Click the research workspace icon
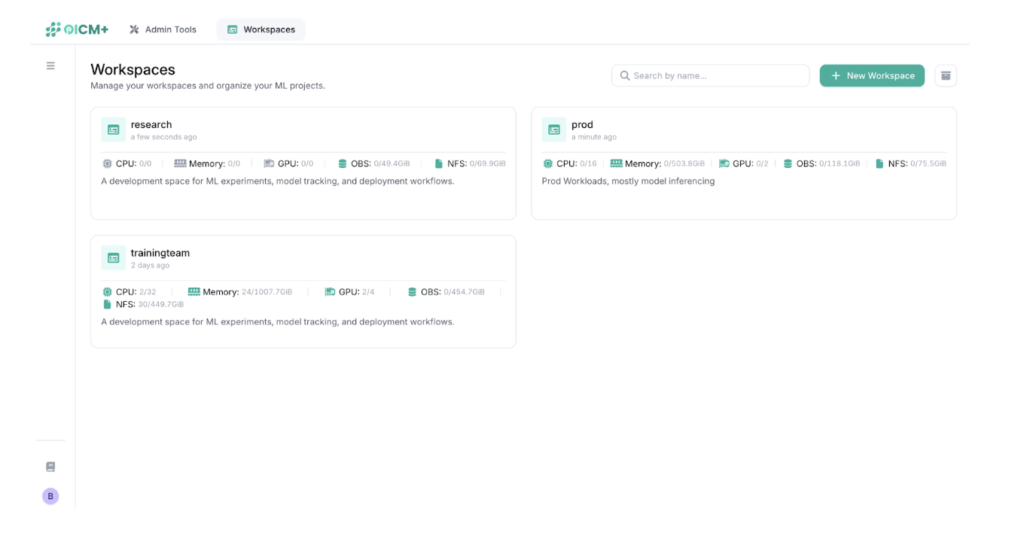This screenshot has height=539, width=1024. [113, 130]
